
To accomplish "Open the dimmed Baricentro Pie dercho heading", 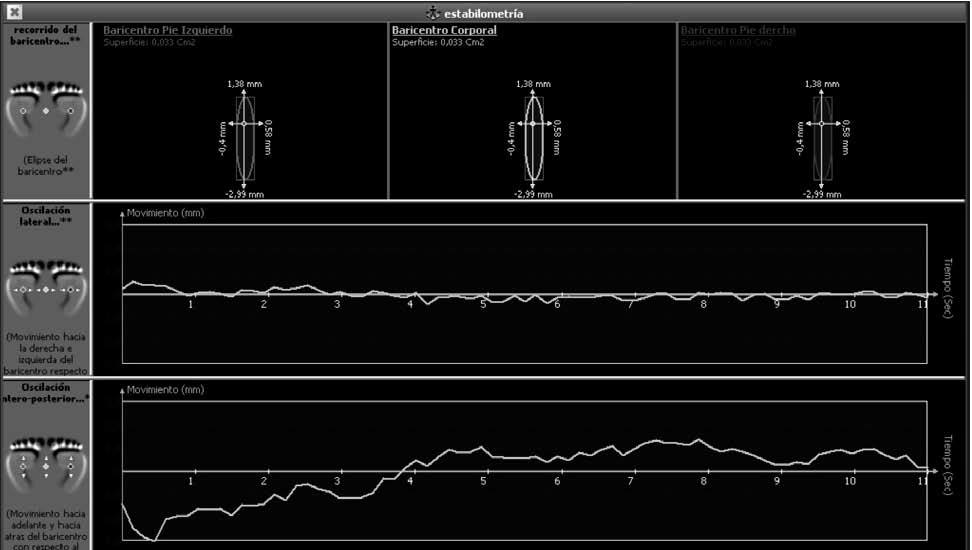I will [x=738, y=31].
